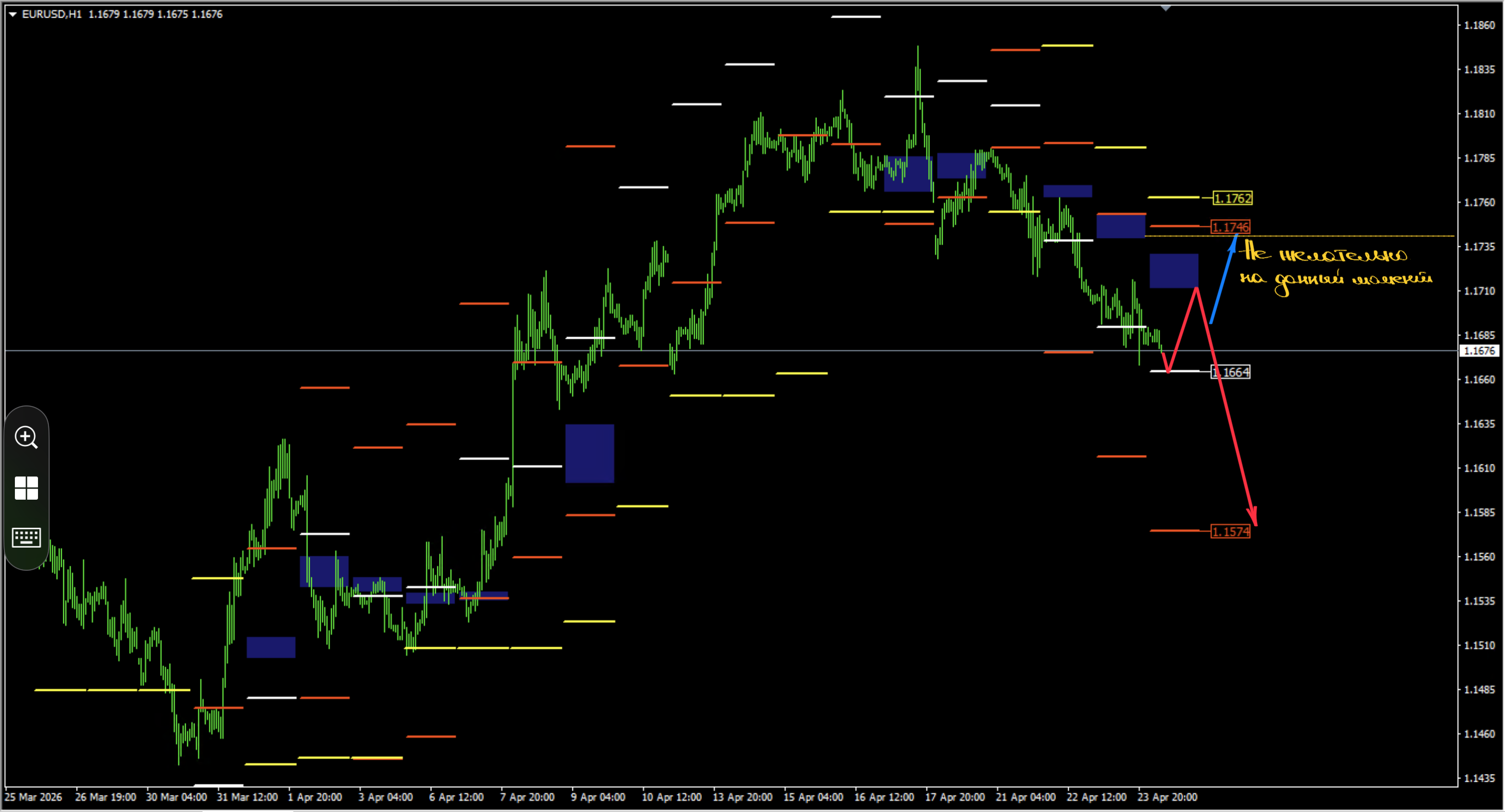The image size is (1505, 812).
Task: Click the 1.1610 price scale value
Action: [1479, 468]
